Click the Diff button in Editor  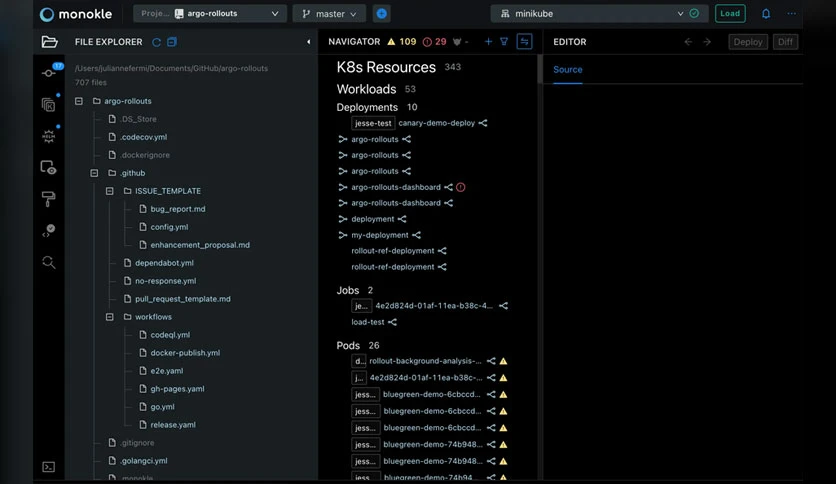785,42
